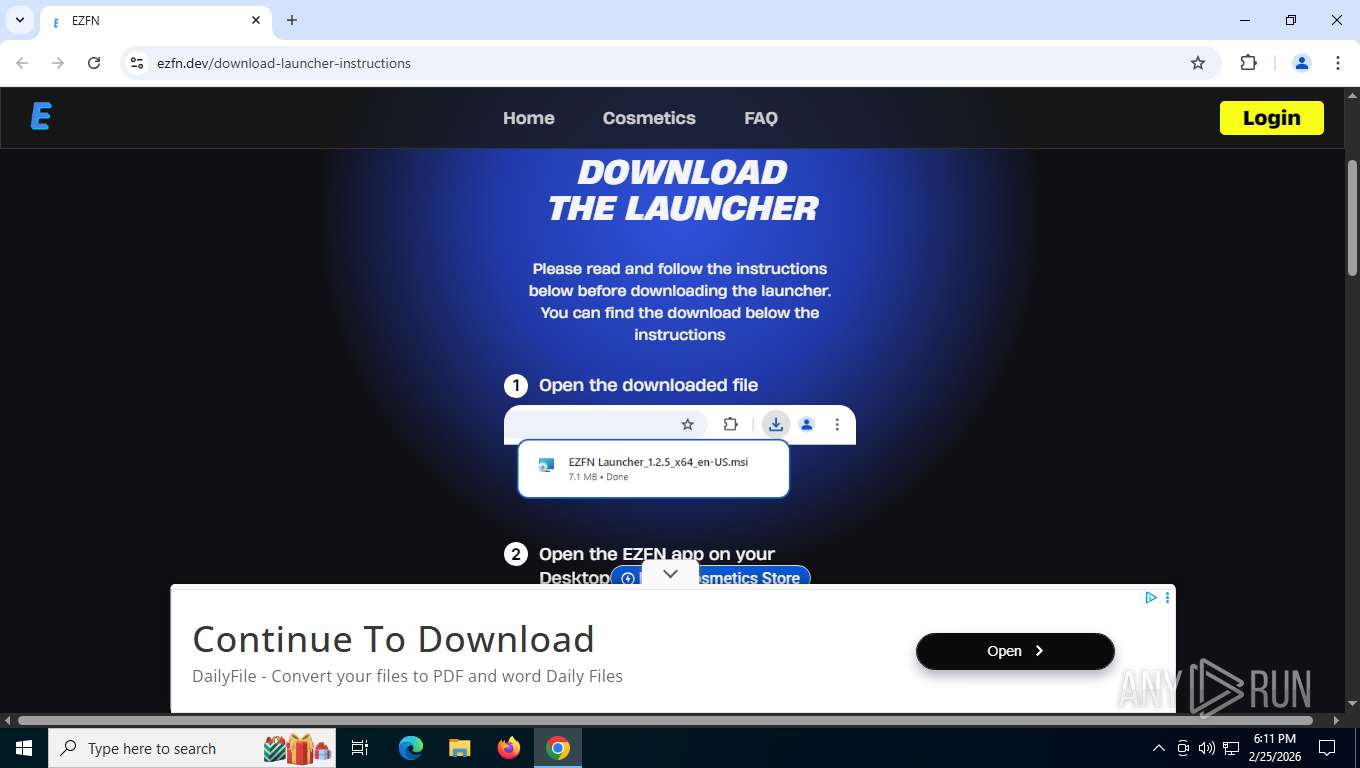Open the Chrome extensions puzzle icon
1360x768 pixels.
pyautogui.click(x=1248, y=63)
